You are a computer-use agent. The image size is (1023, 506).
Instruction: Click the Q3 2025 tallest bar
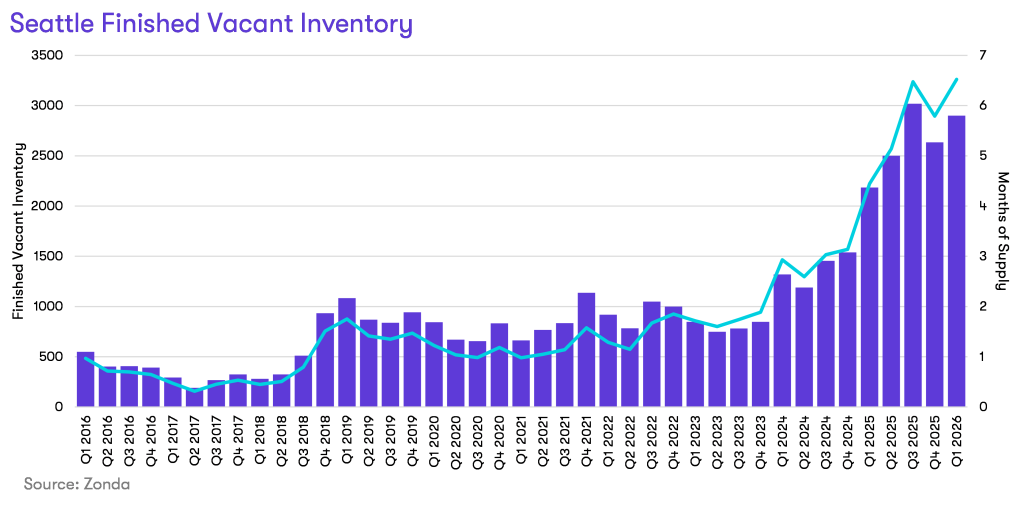tap(913, 255)
